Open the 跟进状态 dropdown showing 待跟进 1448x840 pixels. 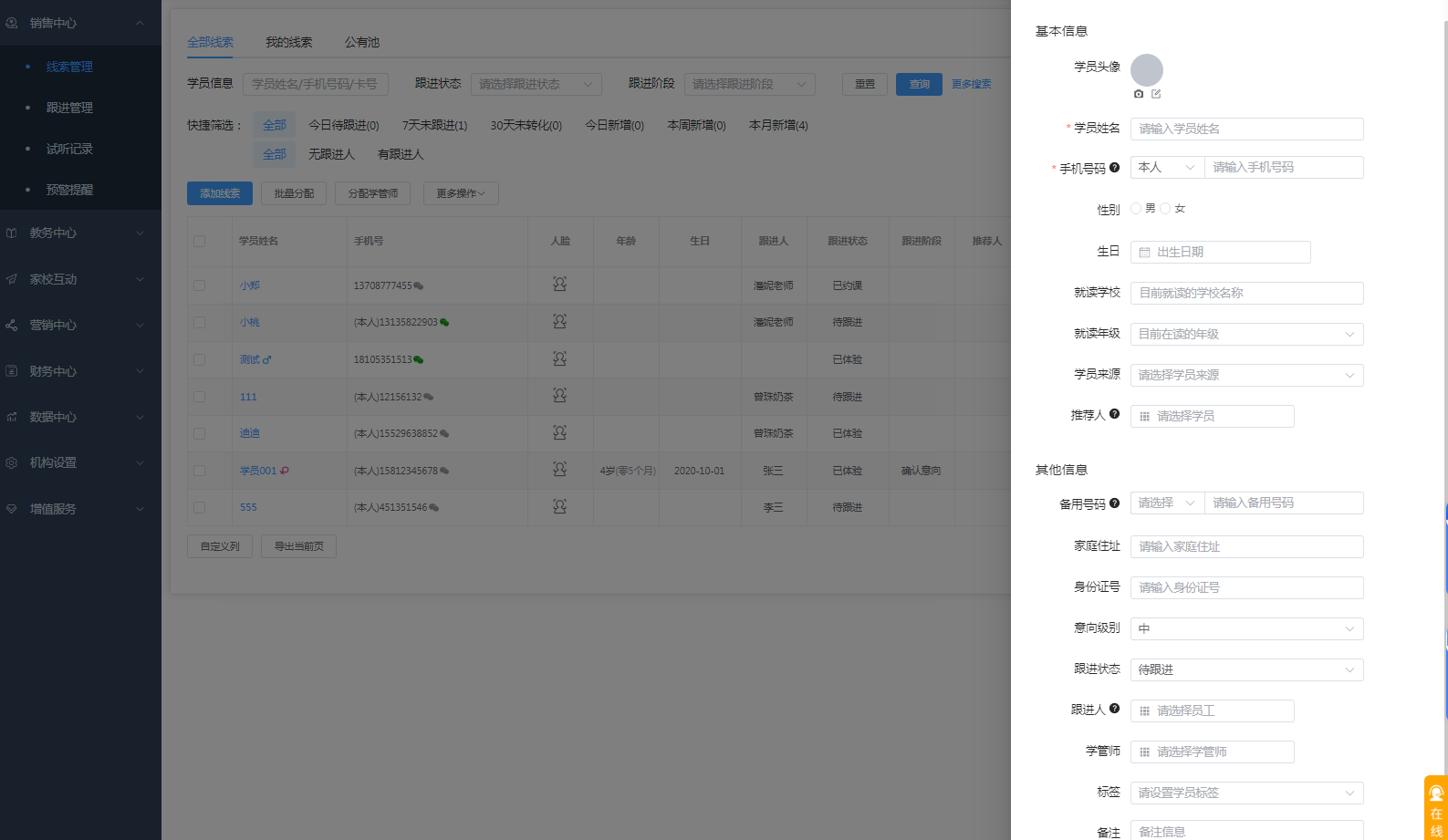pyautogui.click(x=1246, y=670)
